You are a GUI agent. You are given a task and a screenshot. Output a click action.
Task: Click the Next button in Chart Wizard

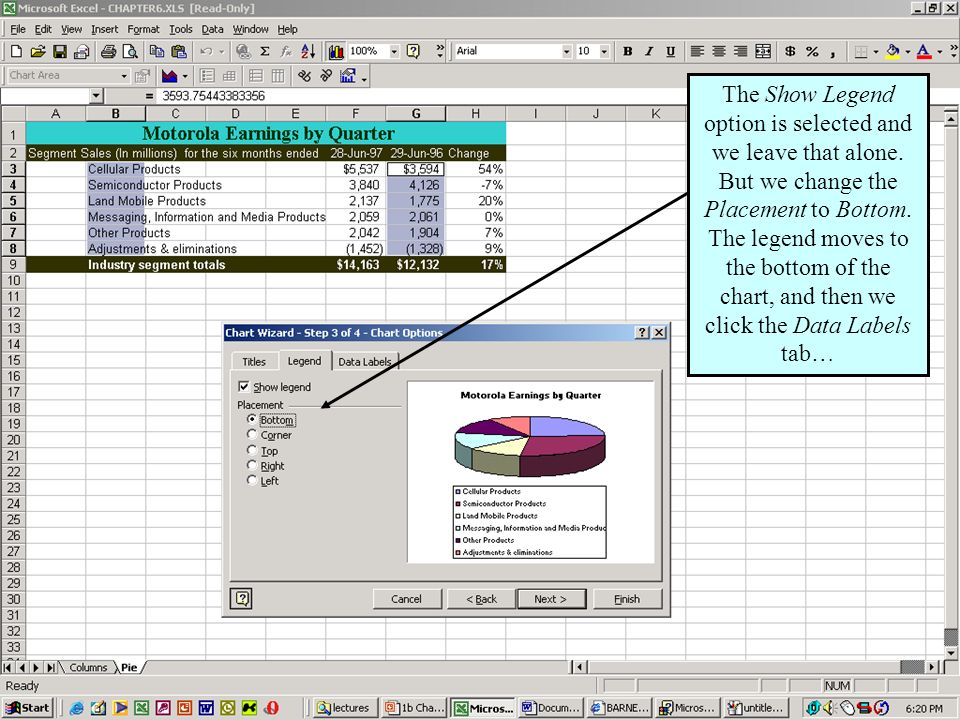[551, 599]
